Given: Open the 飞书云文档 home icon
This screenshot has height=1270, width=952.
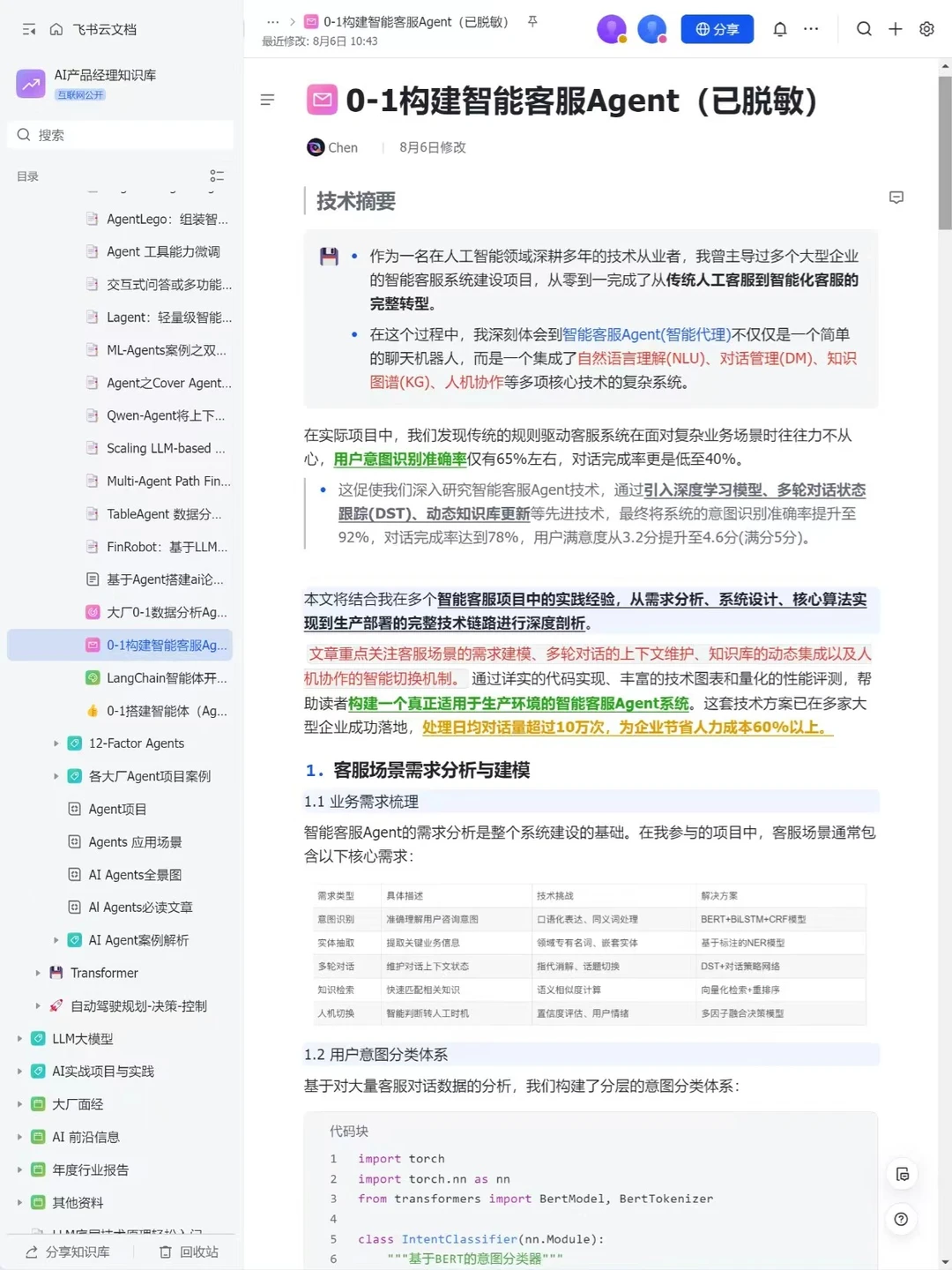Looking at the screenshot, I should click(55, 28).
